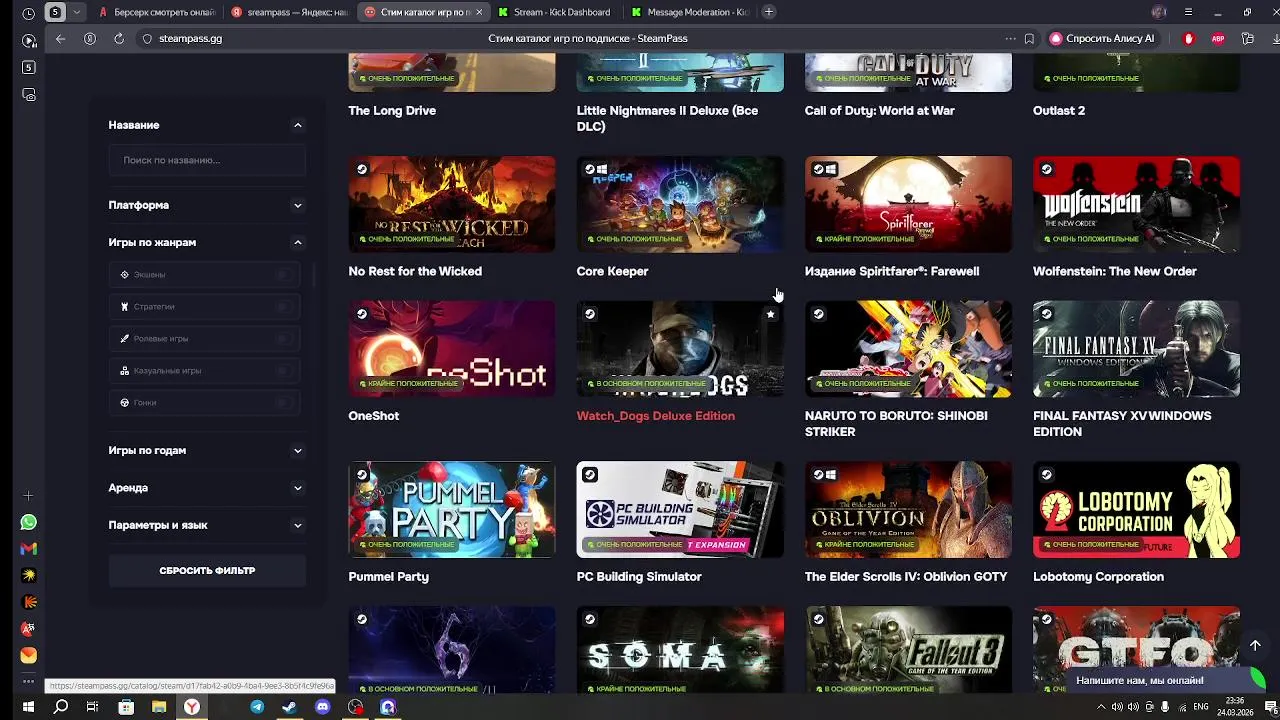Open the downloads arrow icon in browser toolbar
The height and width of the screenshot is (720, 1280).
point(1274,38)
